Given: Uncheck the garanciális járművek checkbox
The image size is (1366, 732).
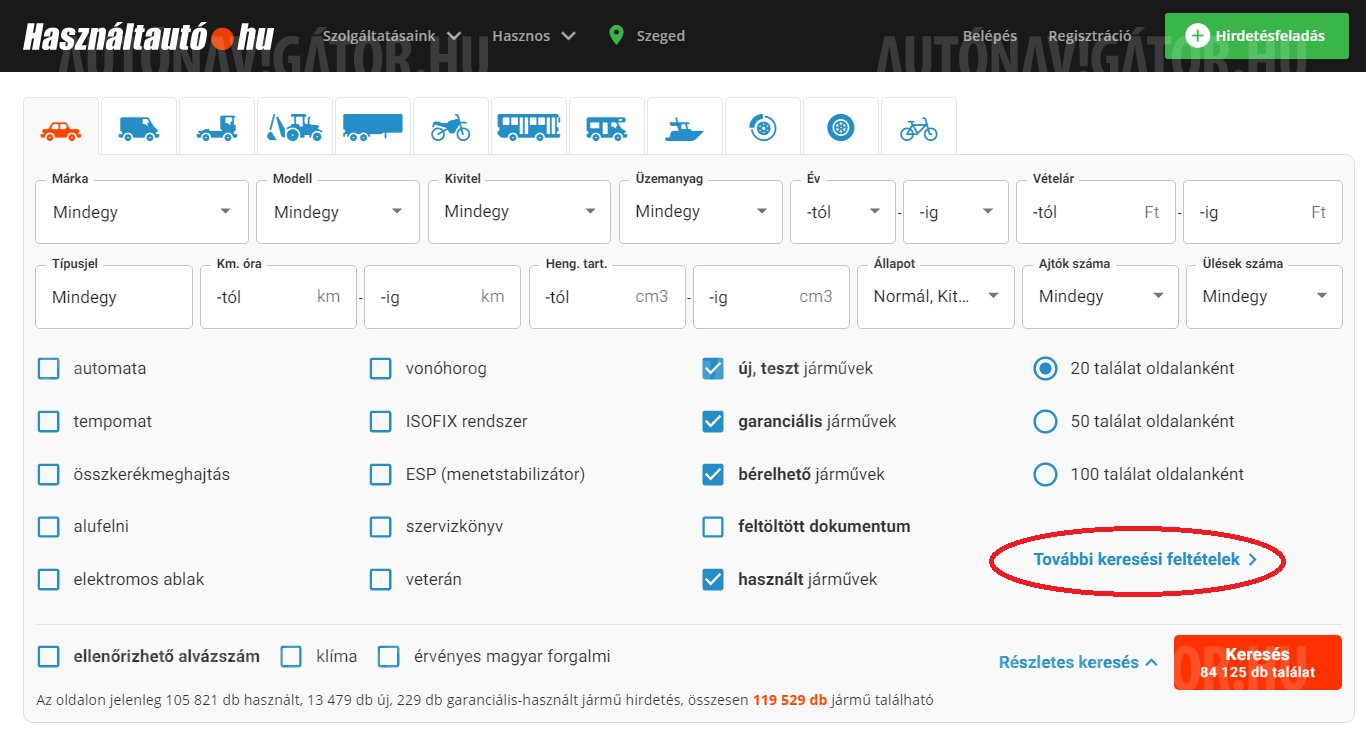Looking at the screenshot, I should coord(713,422).
